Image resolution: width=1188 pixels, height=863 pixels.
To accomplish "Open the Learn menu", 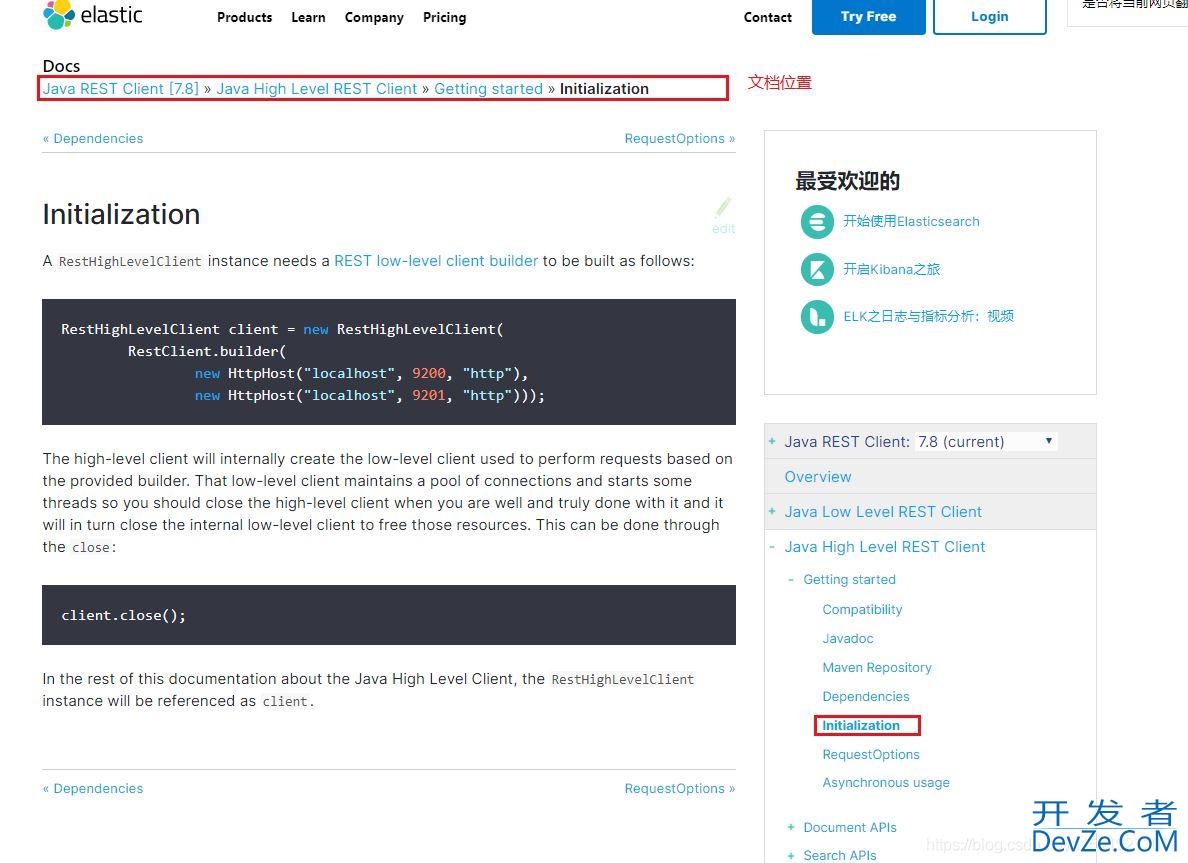I will click(308, 17).
